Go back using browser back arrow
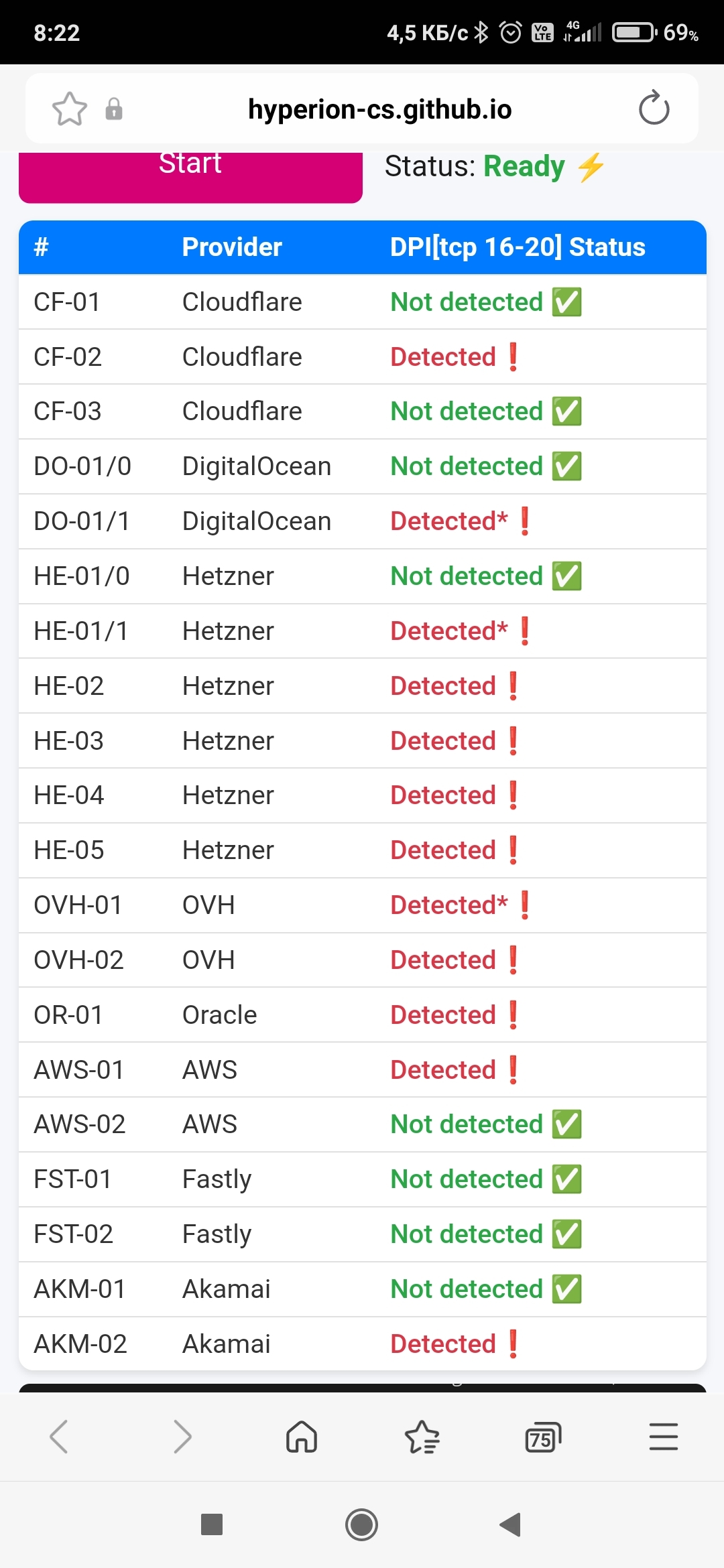 [x=59, y=1437]
